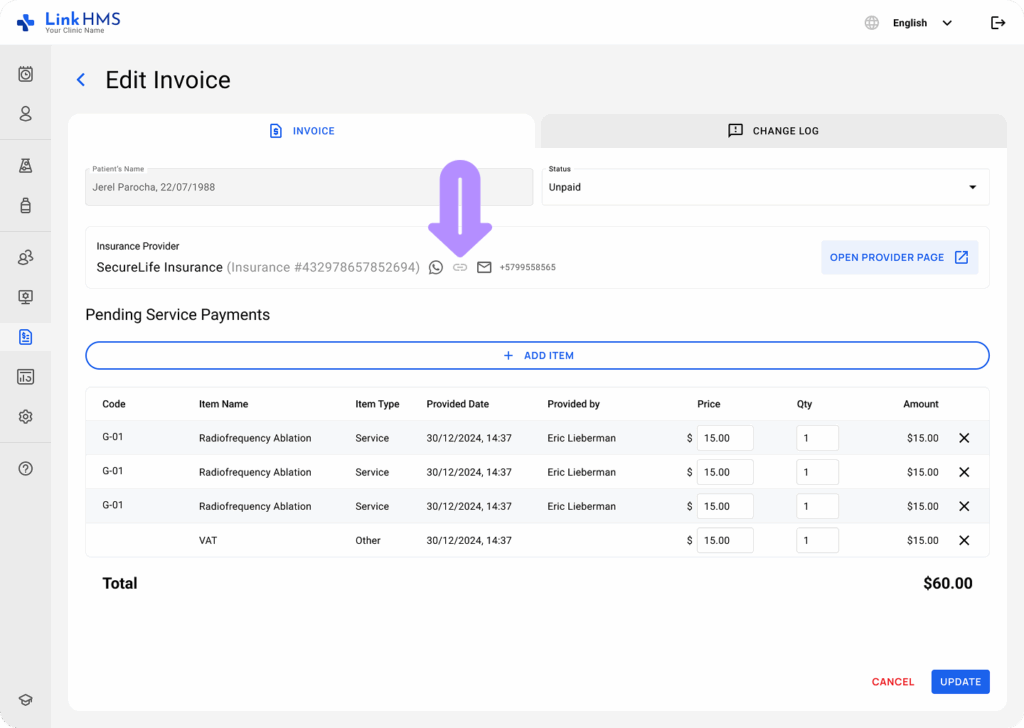Click the Cancel button
Viewport: 1024px width, 728px height.
[892, 682]
